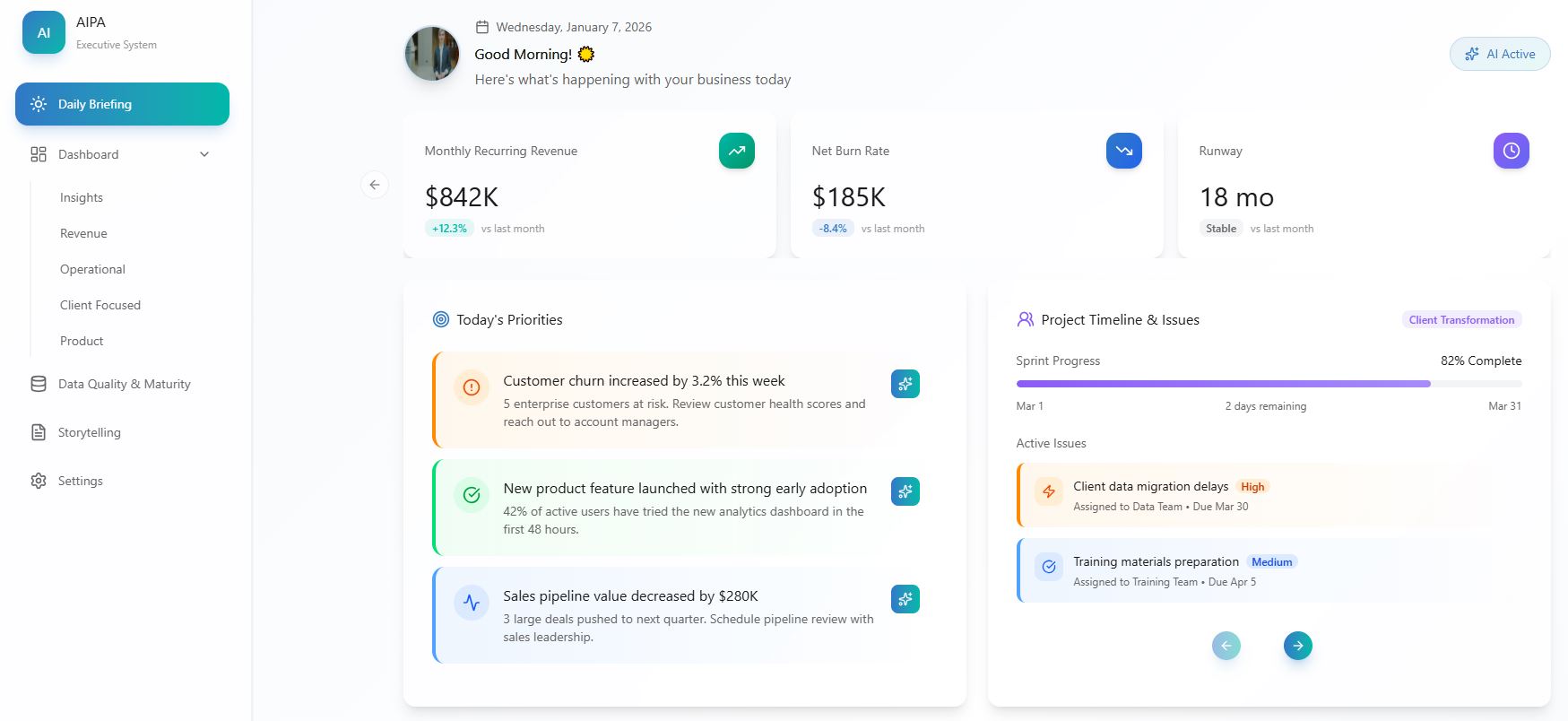Go to Data Quality & Maturity
Image resolution: width=1568 pixels, height=721 pixels.
click(x=124, y=384)
